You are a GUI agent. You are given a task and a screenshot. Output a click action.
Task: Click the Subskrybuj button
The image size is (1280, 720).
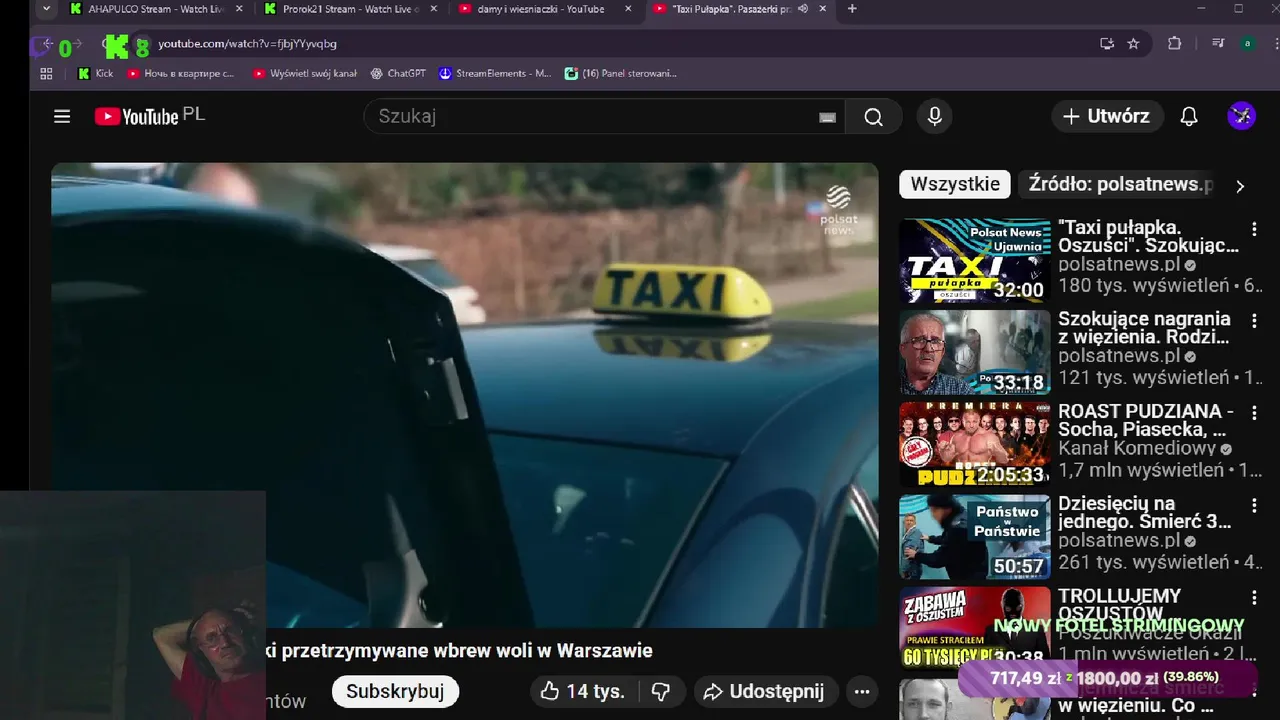(x=395, y=691)
